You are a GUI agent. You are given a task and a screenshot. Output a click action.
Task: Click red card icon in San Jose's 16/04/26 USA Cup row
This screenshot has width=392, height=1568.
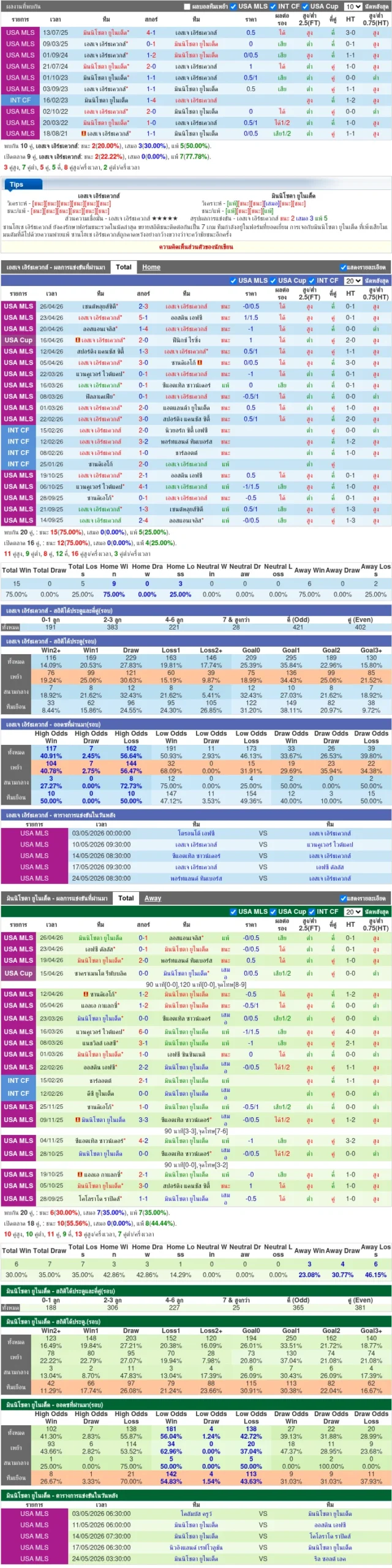pos(78,340)
